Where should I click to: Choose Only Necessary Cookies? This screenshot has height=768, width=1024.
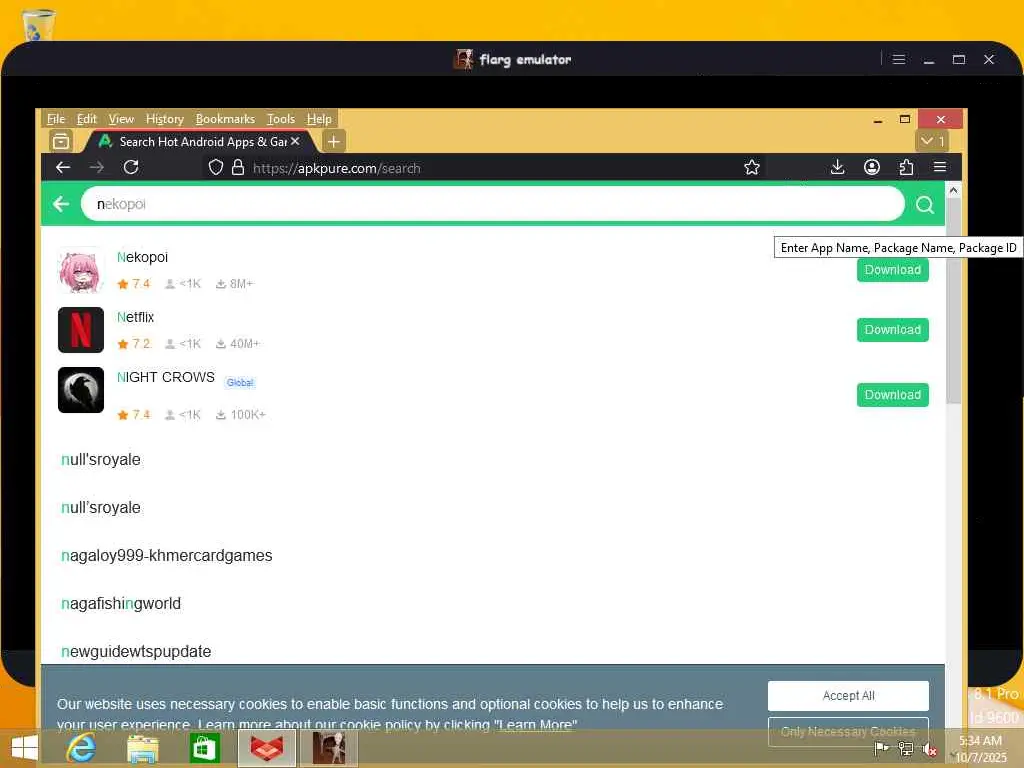click(x=848, y=731)
